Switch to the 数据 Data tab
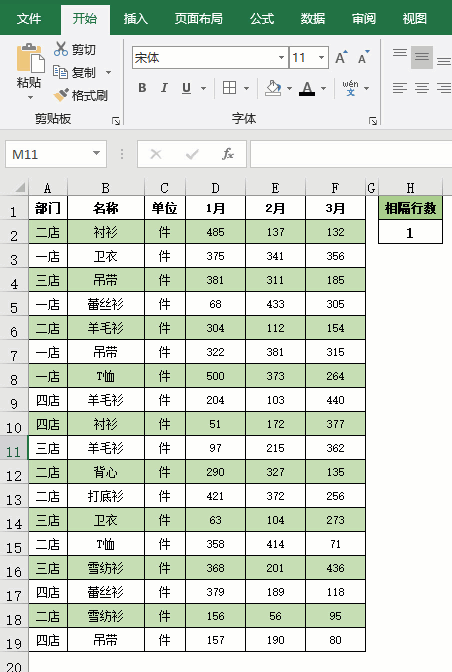This screenshot has height=672, width=452. coord(312,18)
